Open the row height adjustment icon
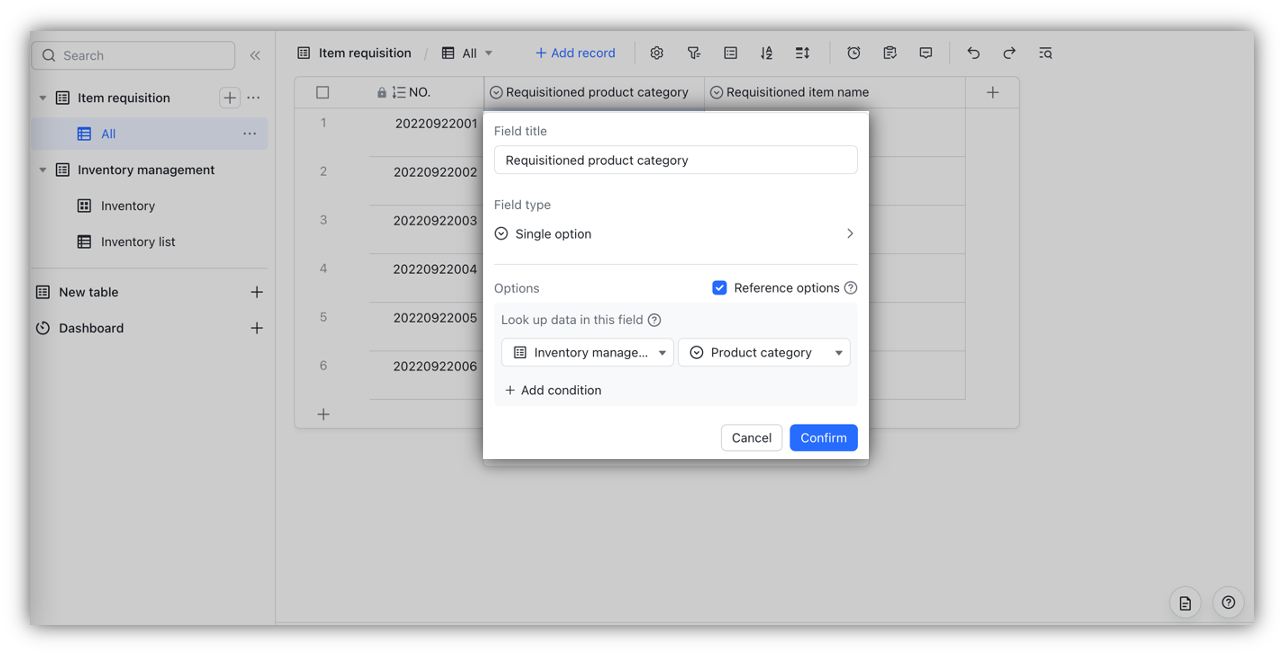1284x656 pixels. (x=801, y=52)
